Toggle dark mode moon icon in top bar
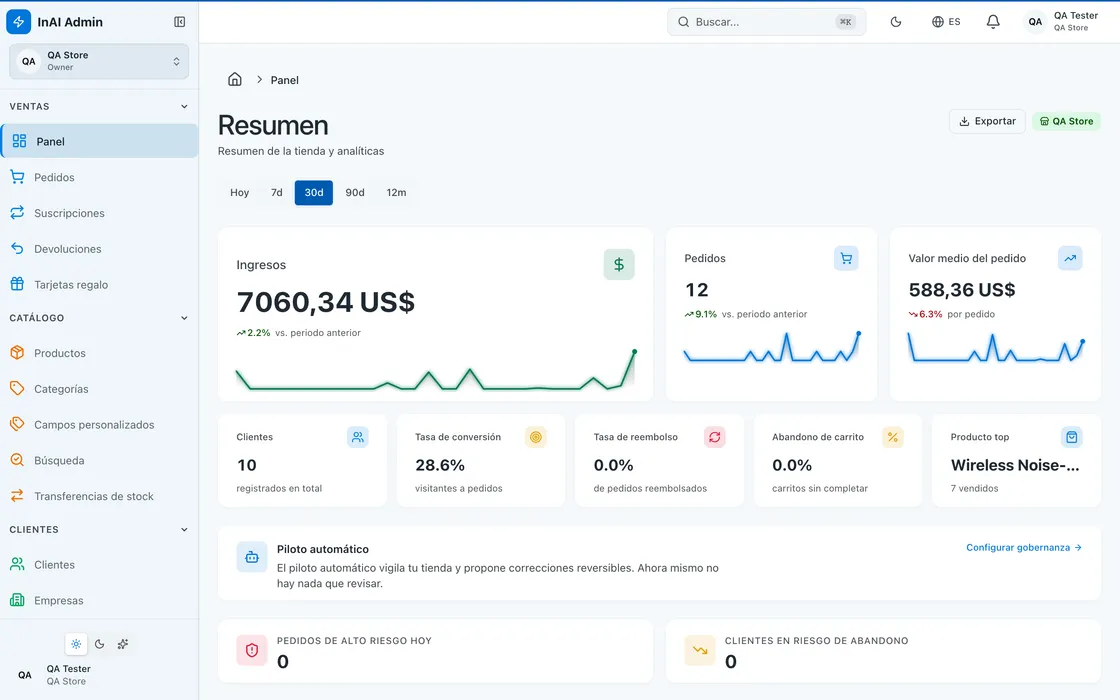 [x=896, y=22]
